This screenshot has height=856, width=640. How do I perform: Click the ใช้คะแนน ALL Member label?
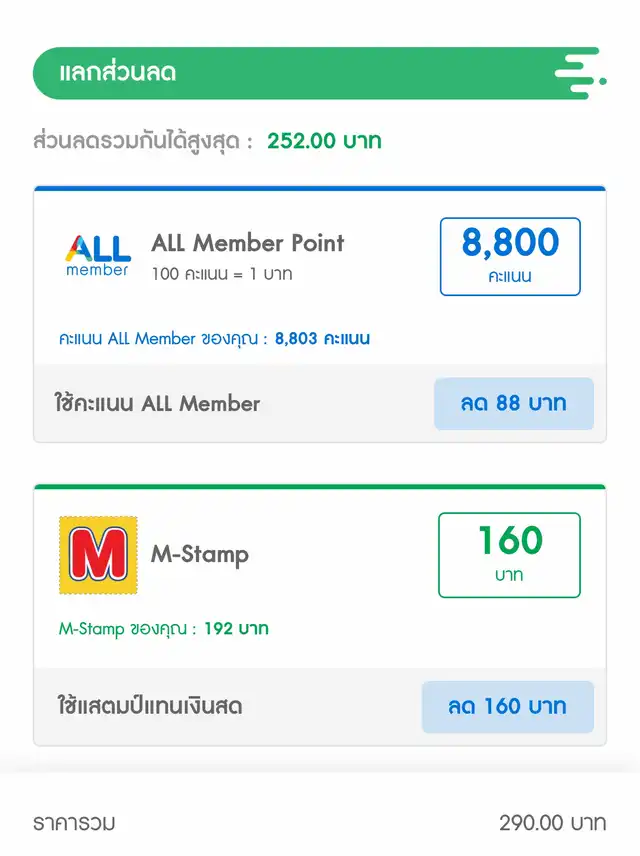click(157, 404)
